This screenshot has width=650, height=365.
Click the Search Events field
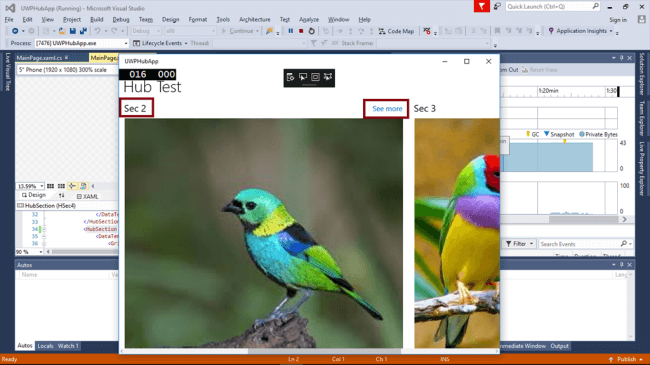tap(586, 244)
